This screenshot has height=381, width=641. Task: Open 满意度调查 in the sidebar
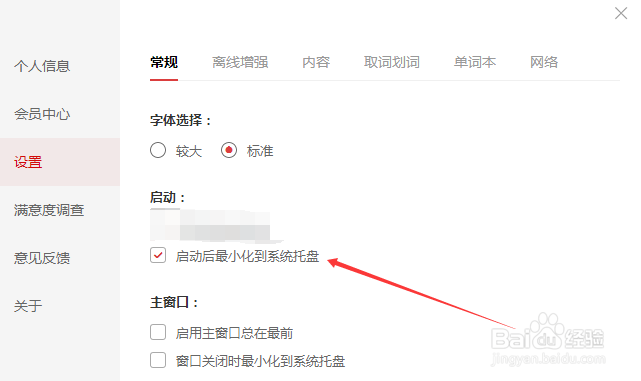tap(49, 210)
